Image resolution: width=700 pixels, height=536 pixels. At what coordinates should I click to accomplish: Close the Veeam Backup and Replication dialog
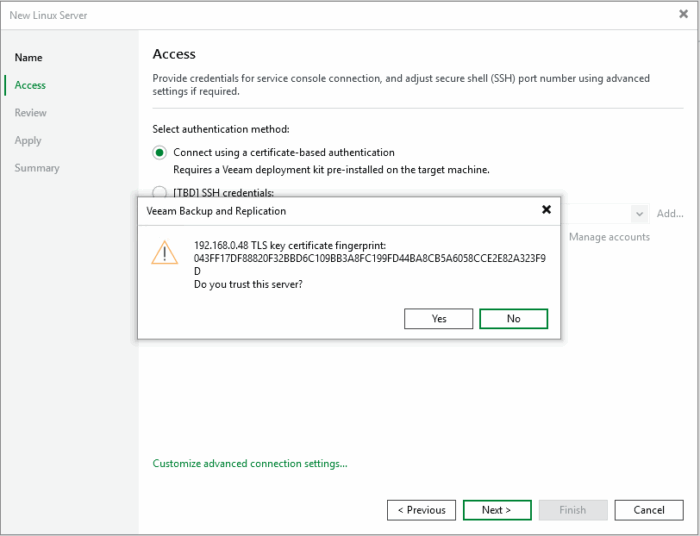546,209
